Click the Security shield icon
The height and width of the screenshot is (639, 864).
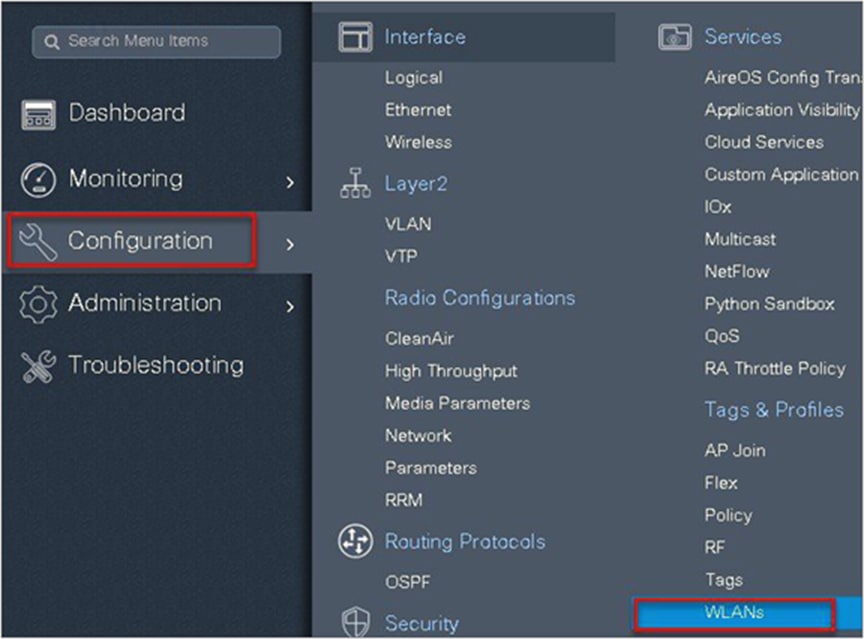[x=355, y=622]
